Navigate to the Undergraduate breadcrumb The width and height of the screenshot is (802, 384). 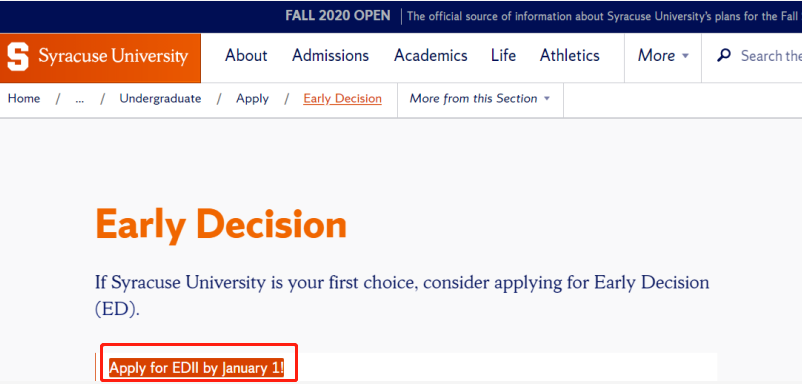pos(160,99)
